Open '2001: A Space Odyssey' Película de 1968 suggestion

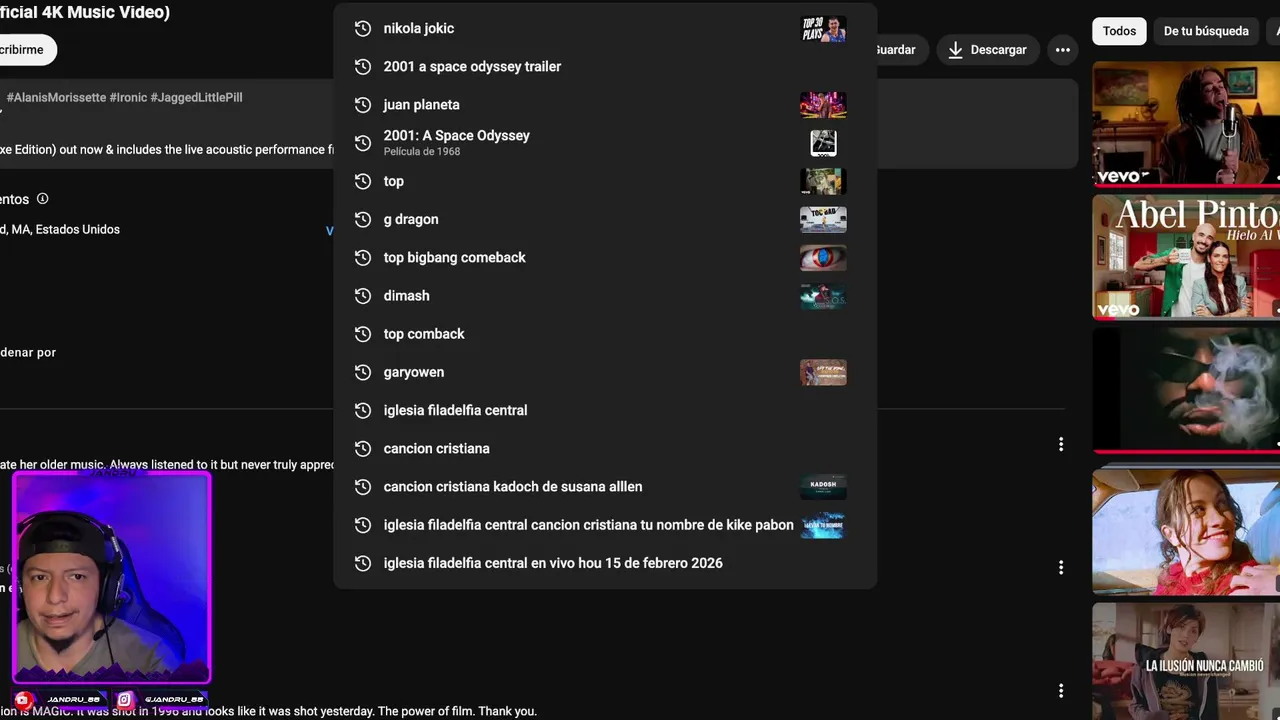pyautogui.click(x=605, y=143)
